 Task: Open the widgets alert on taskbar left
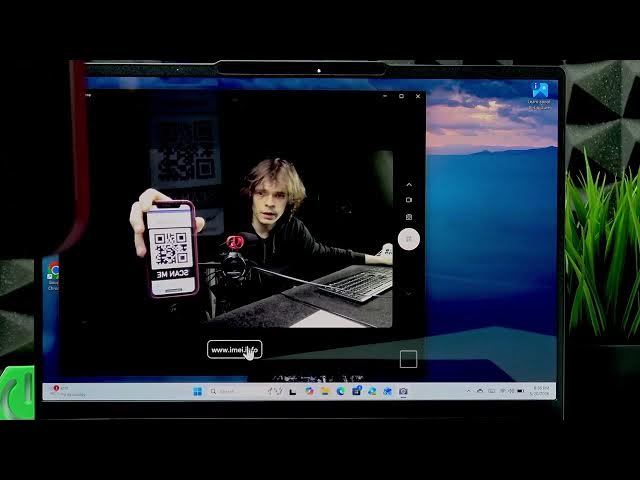coord(67,391)
